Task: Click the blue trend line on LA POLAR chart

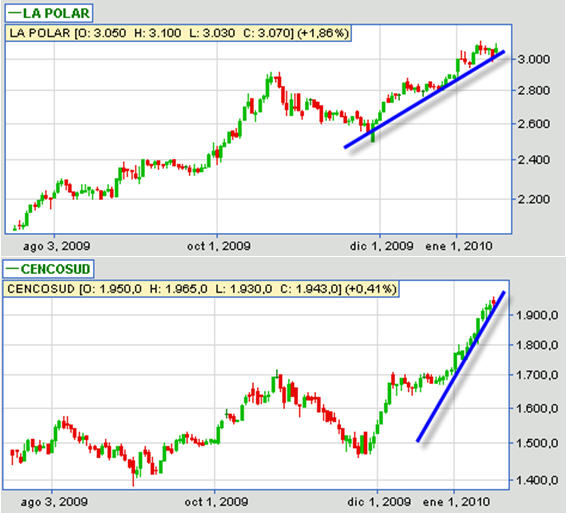Action: click(x=424, y=99)
